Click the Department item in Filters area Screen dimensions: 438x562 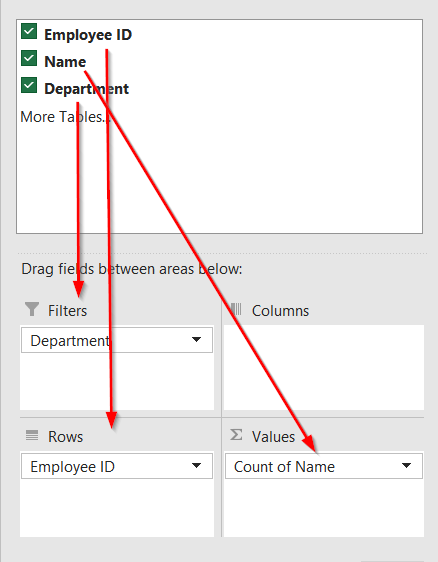coord(117,339)
